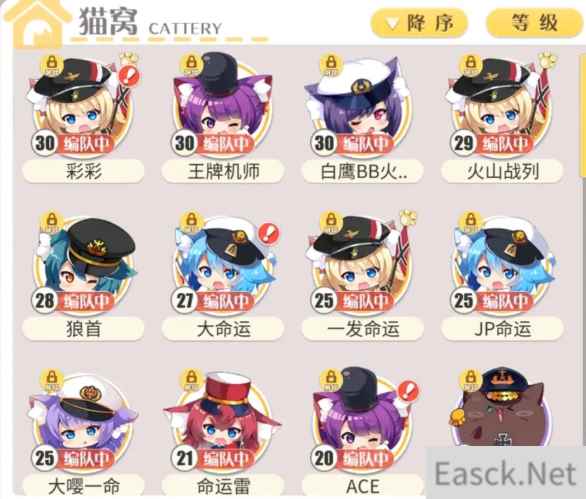Click the Cattery house icon
Screen dimensions: 586x499
[36, 24]
